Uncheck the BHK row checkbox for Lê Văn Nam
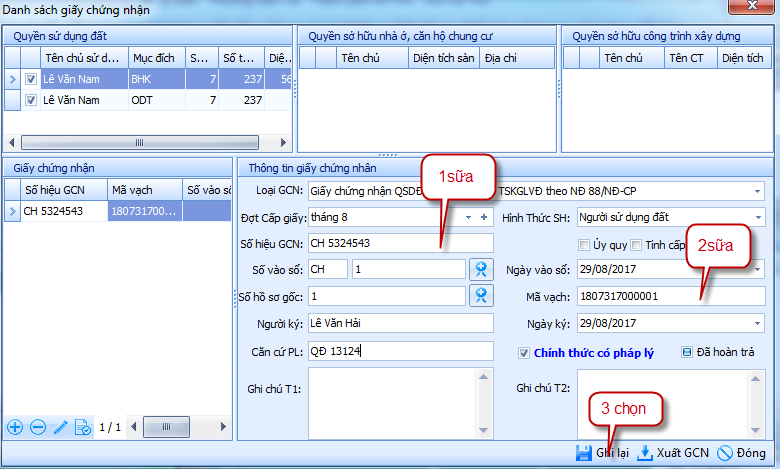 31,79
